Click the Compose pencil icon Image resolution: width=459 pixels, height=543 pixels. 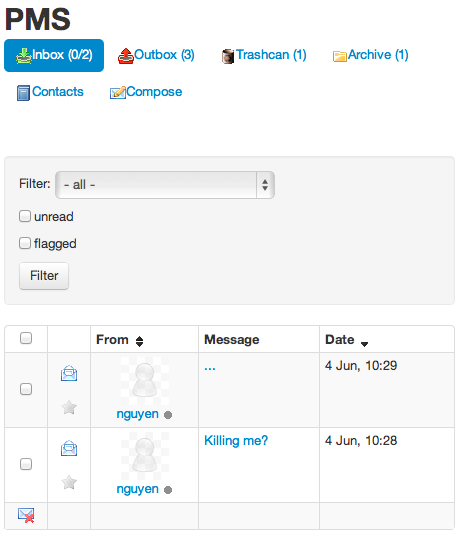pyautogui.click(x=118, y=92)
